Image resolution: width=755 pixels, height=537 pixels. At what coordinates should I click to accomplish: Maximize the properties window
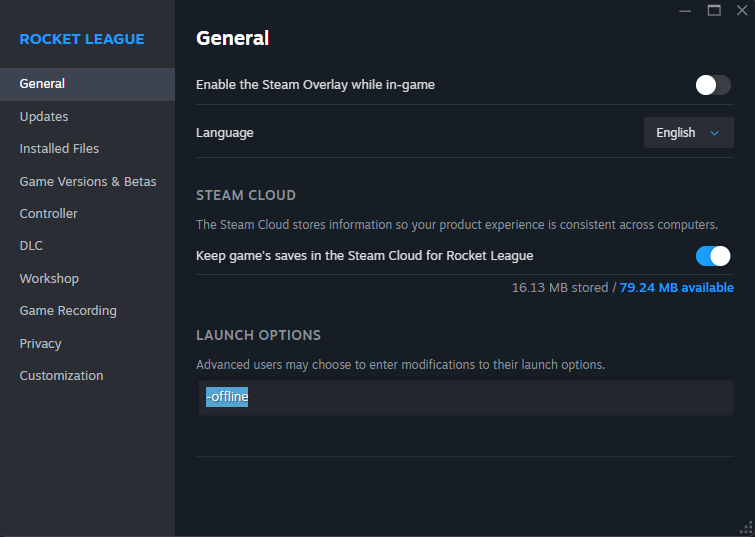click(x=714, y=11)
